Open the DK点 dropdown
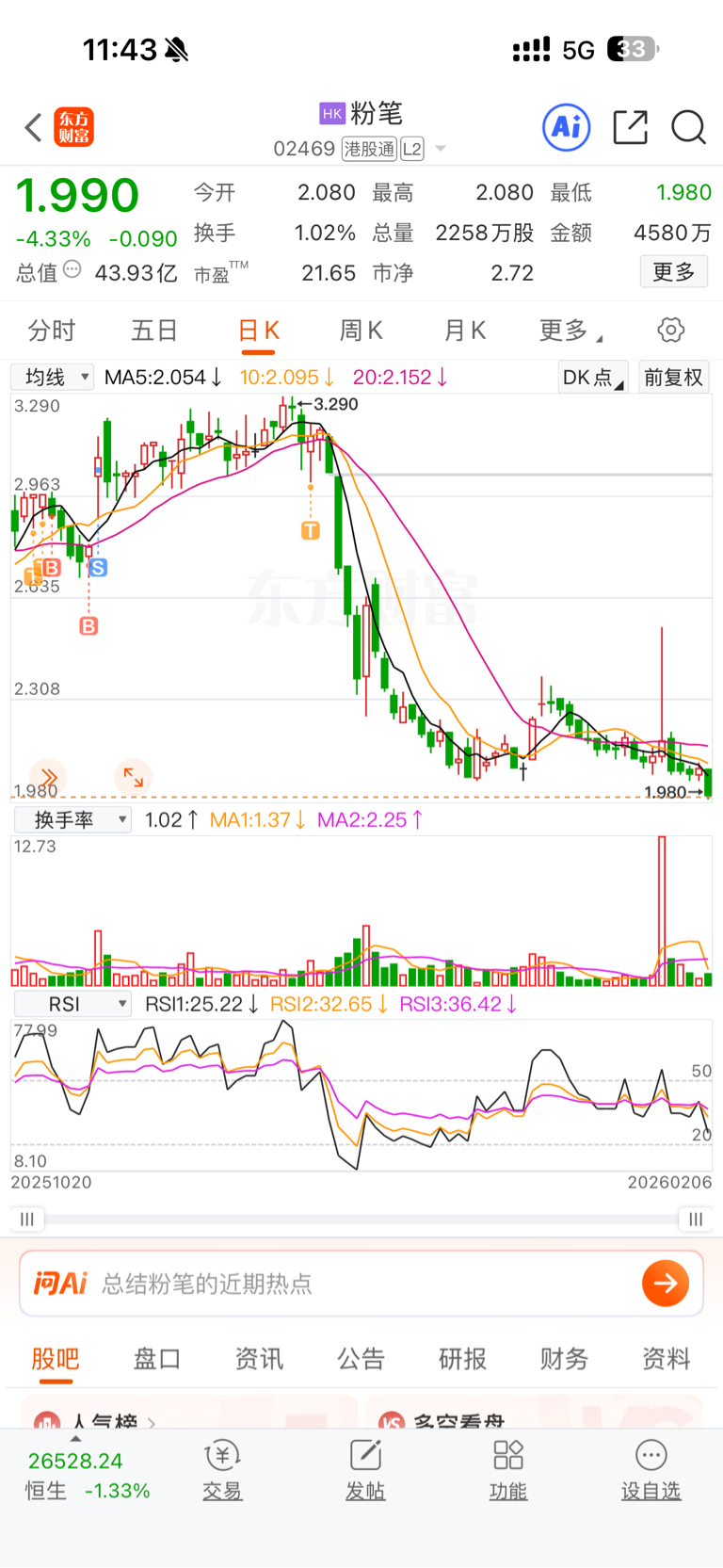 tap(593, 378)
